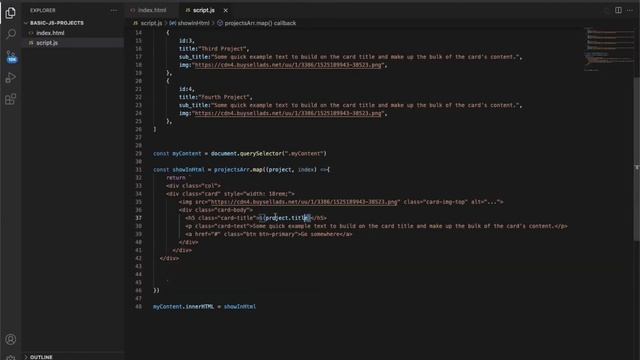Open index.html in the Explorer tree

(x=50, y=33)
